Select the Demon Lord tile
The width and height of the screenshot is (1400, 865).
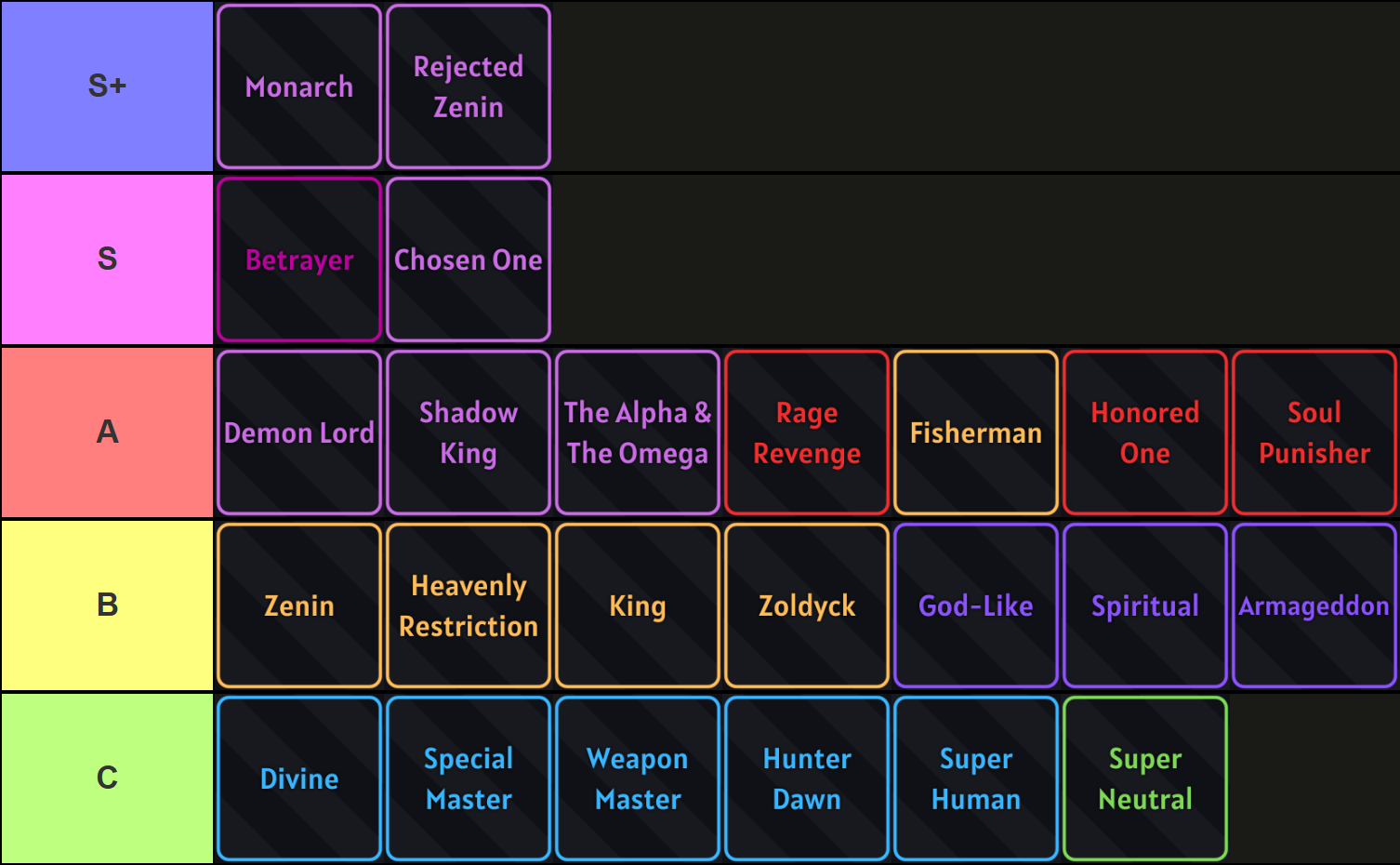[299, 432]
